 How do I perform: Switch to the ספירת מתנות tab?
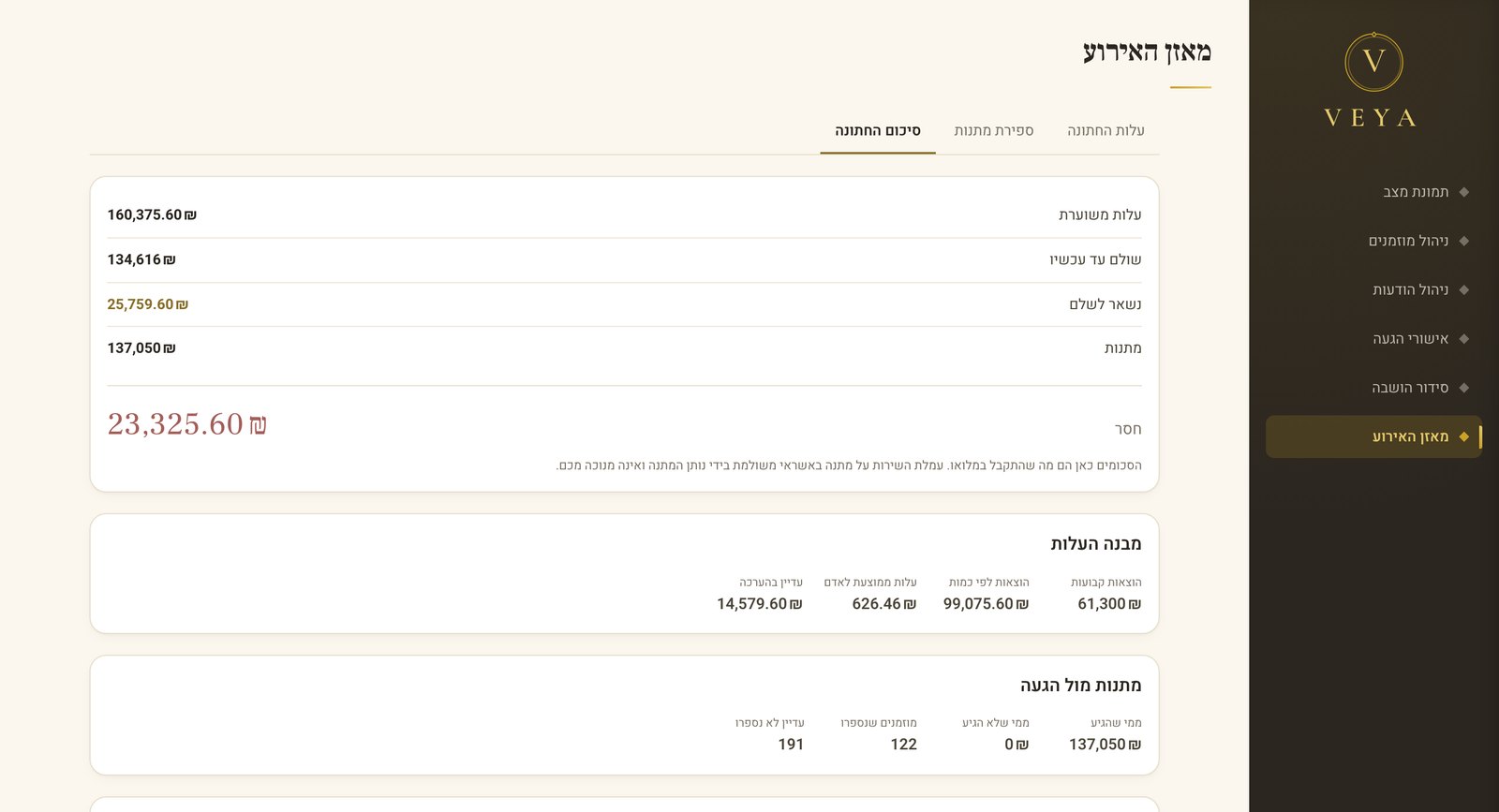[994, 130]
